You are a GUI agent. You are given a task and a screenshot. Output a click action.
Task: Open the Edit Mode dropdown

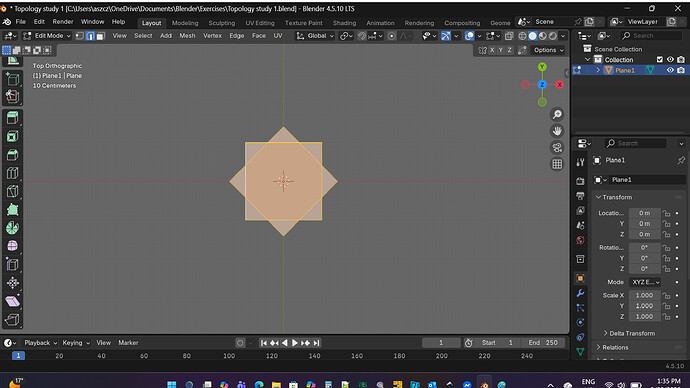[x=47, y=36]
